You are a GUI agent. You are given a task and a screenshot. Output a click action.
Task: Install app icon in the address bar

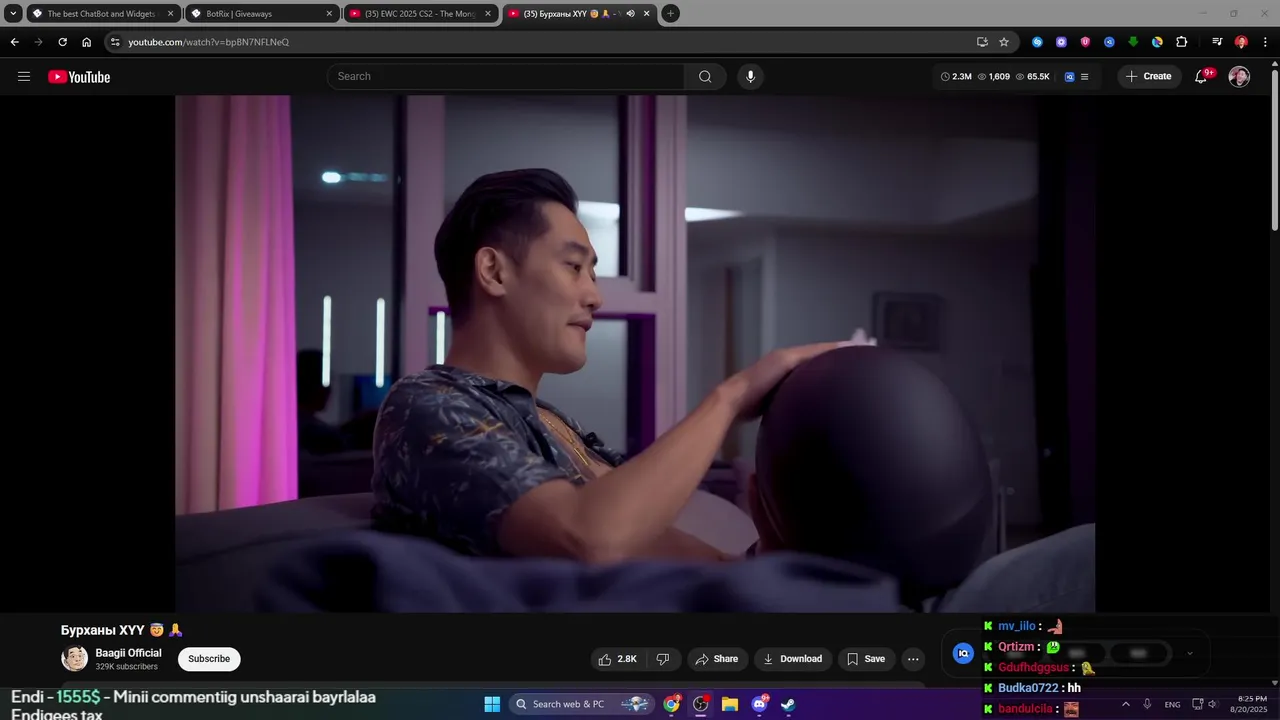(x=982, y=42)
